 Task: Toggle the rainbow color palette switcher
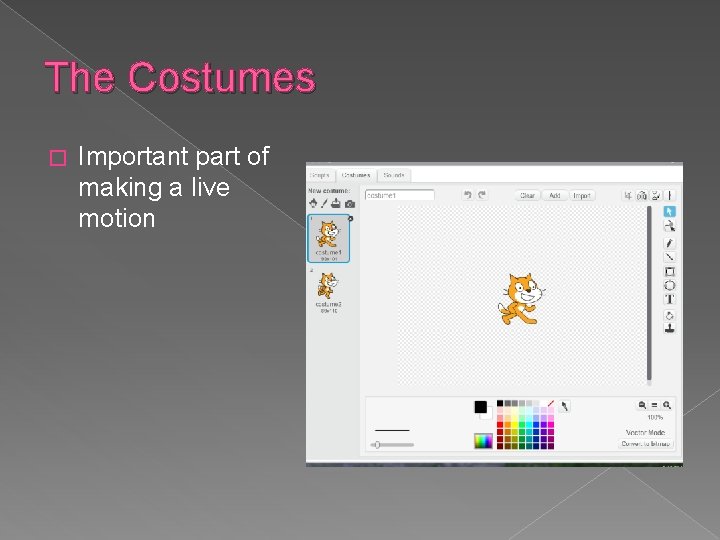point(483,441)
